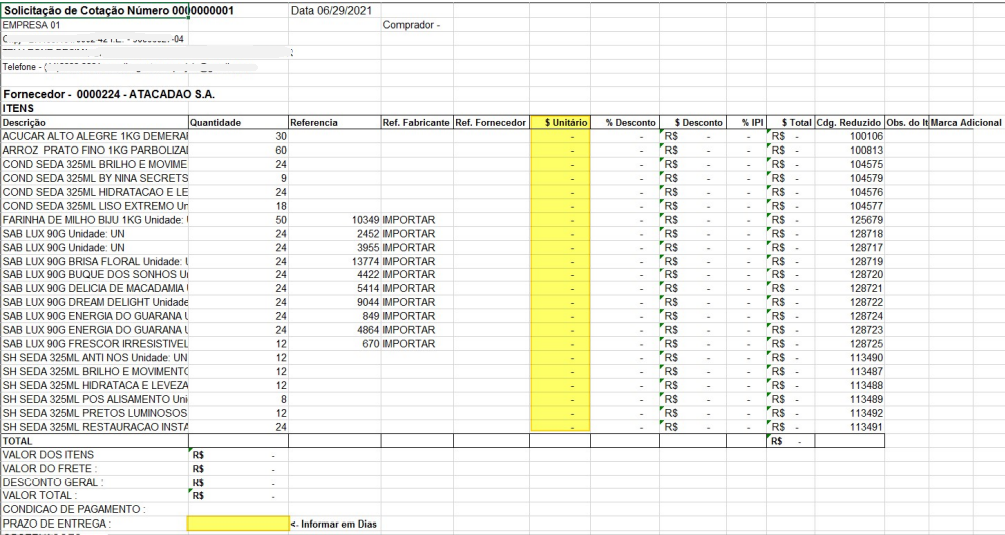Screen dimensions: 1005x535
Task: Select the 'Quantidade' column header
Action: click(238, 122)
